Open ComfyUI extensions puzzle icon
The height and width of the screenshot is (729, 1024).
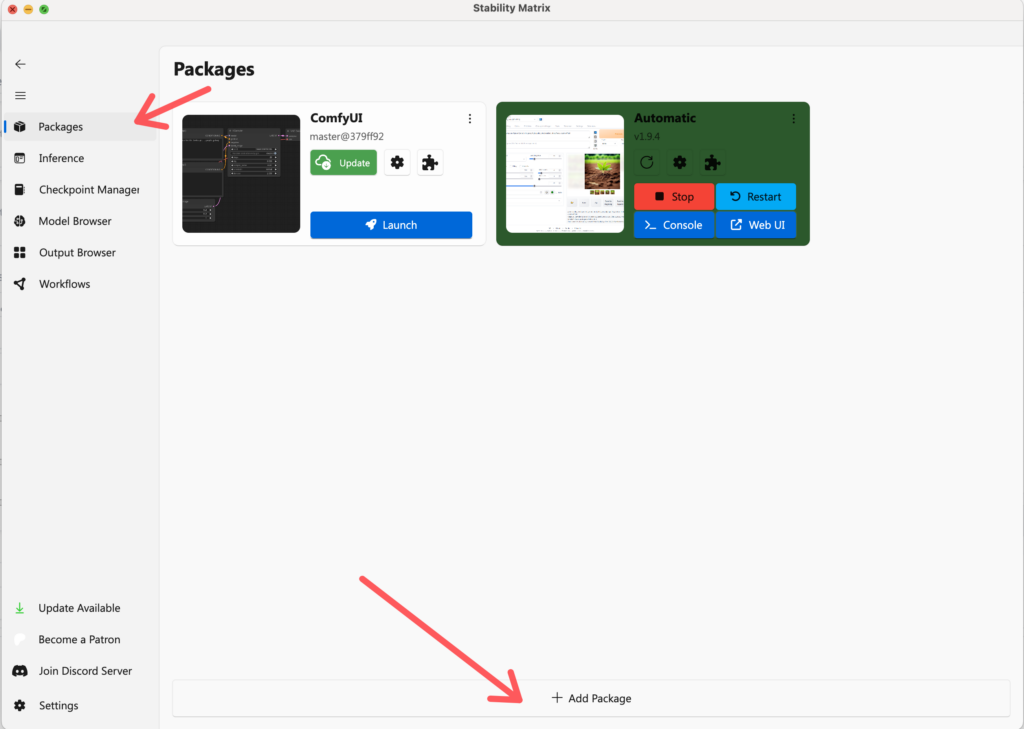430,163
